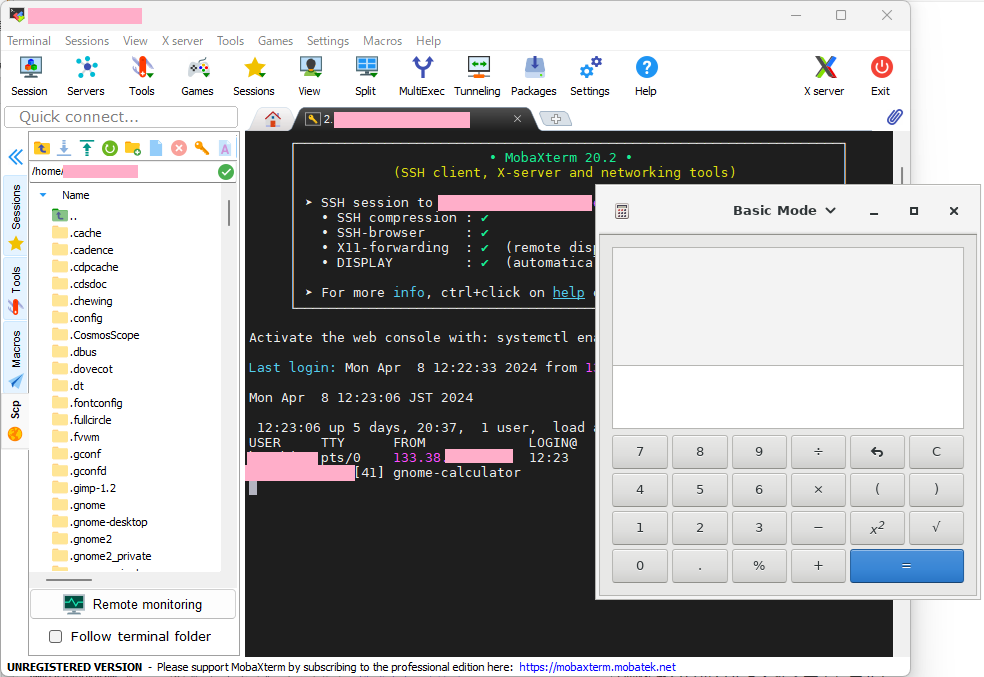Click the x squared button in the calculator
This screenshot has height=677, width=984.
pyautogui.click(x=877, y=528)
